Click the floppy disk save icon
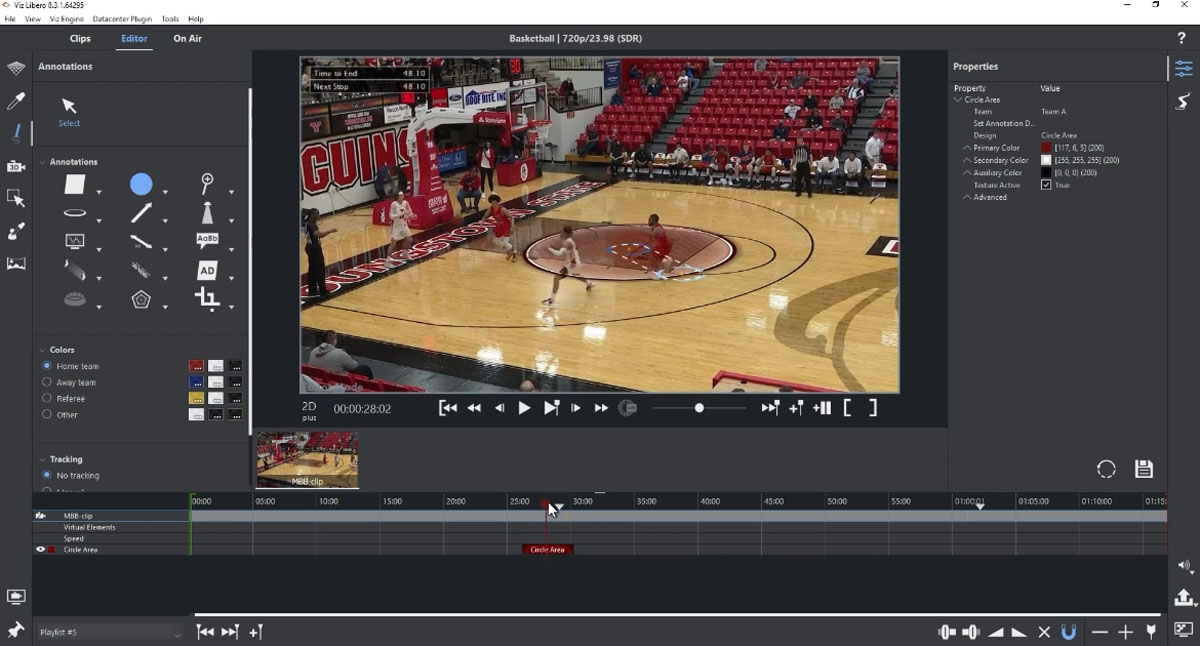Image resolution: width=1200 pixels, height=646 pixels. click(1144, 469)
